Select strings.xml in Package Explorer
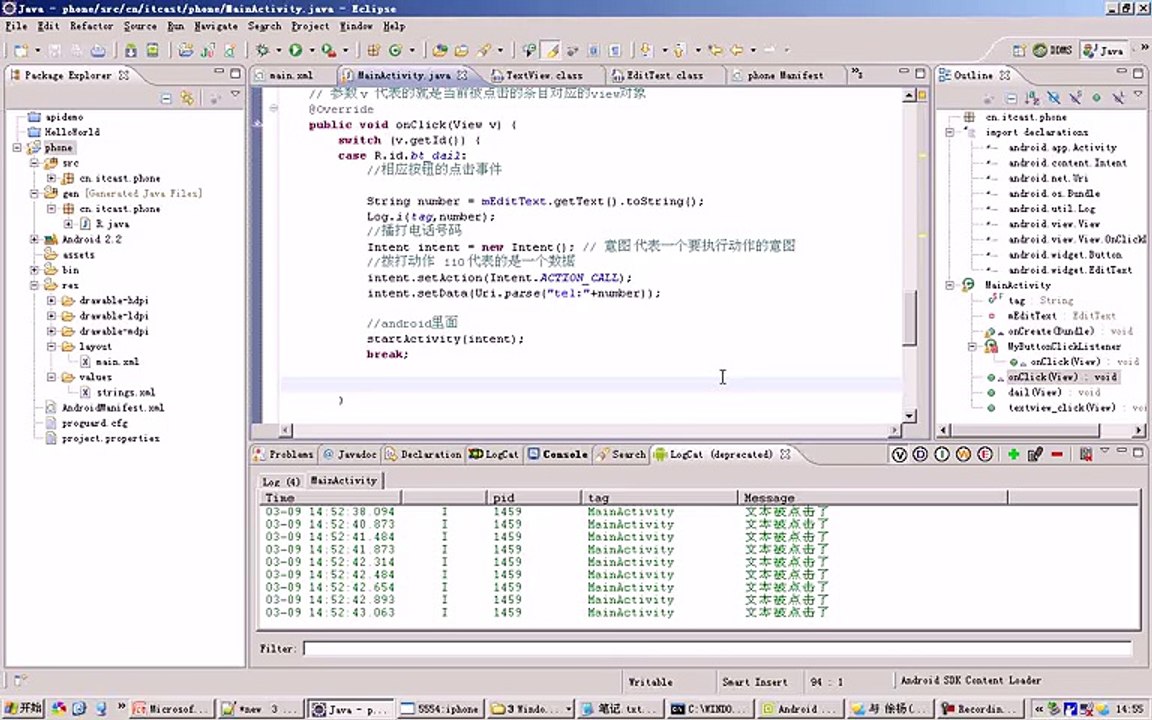Screen dimensions: 1152x720 pyautogui.click(x=118, y=392)
